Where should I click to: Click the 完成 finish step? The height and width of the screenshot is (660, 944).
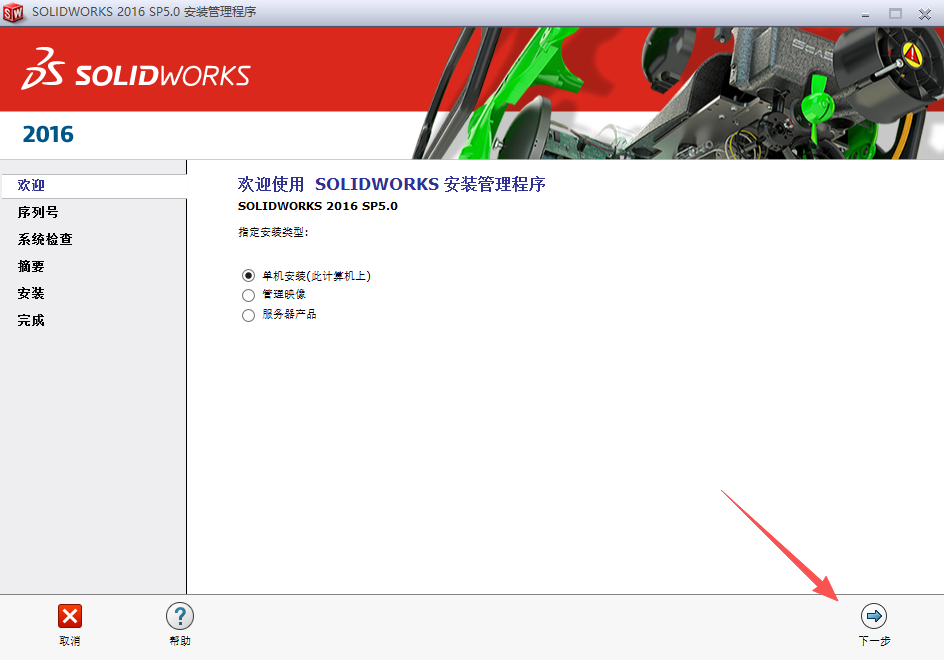click(30, 320)
